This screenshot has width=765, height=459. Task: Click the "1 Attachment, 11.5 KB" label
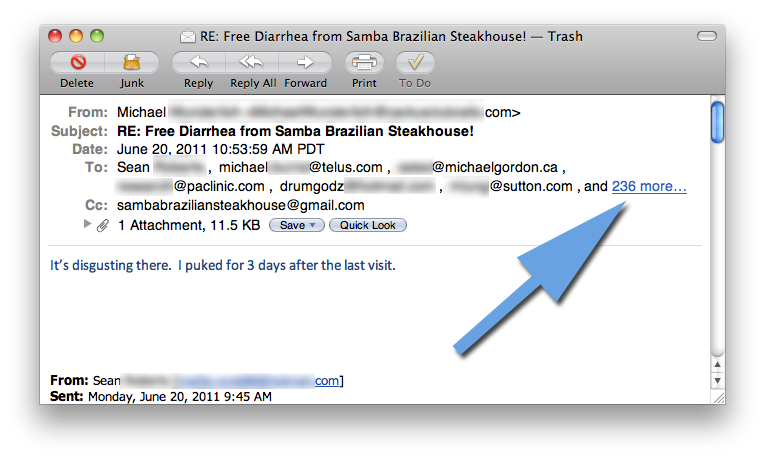(189, 225)
